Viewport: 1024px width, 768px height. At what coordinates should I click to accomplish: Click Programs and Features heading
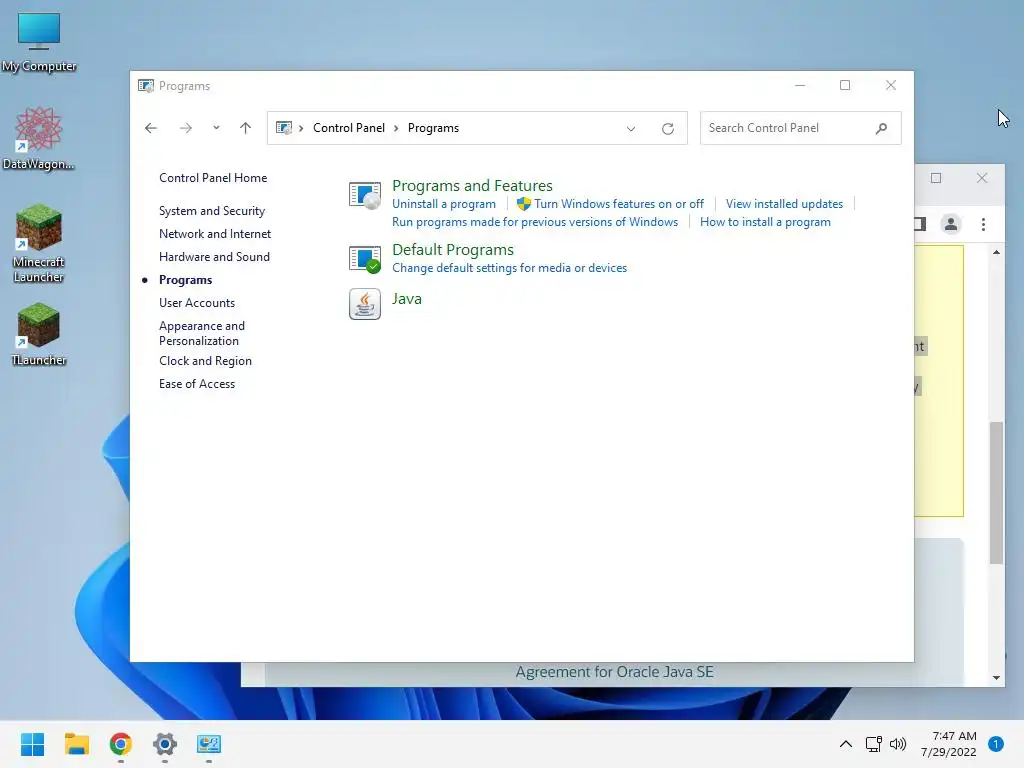coord(472,185)
